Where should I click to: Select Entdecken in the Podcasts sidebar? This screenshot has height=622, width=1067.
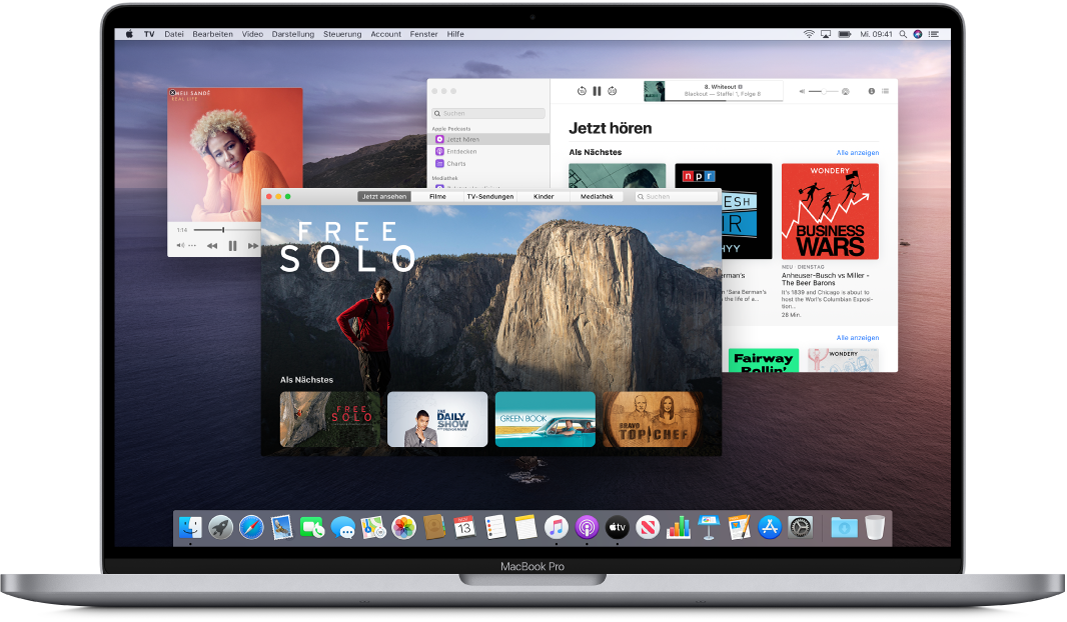[462, 151]
